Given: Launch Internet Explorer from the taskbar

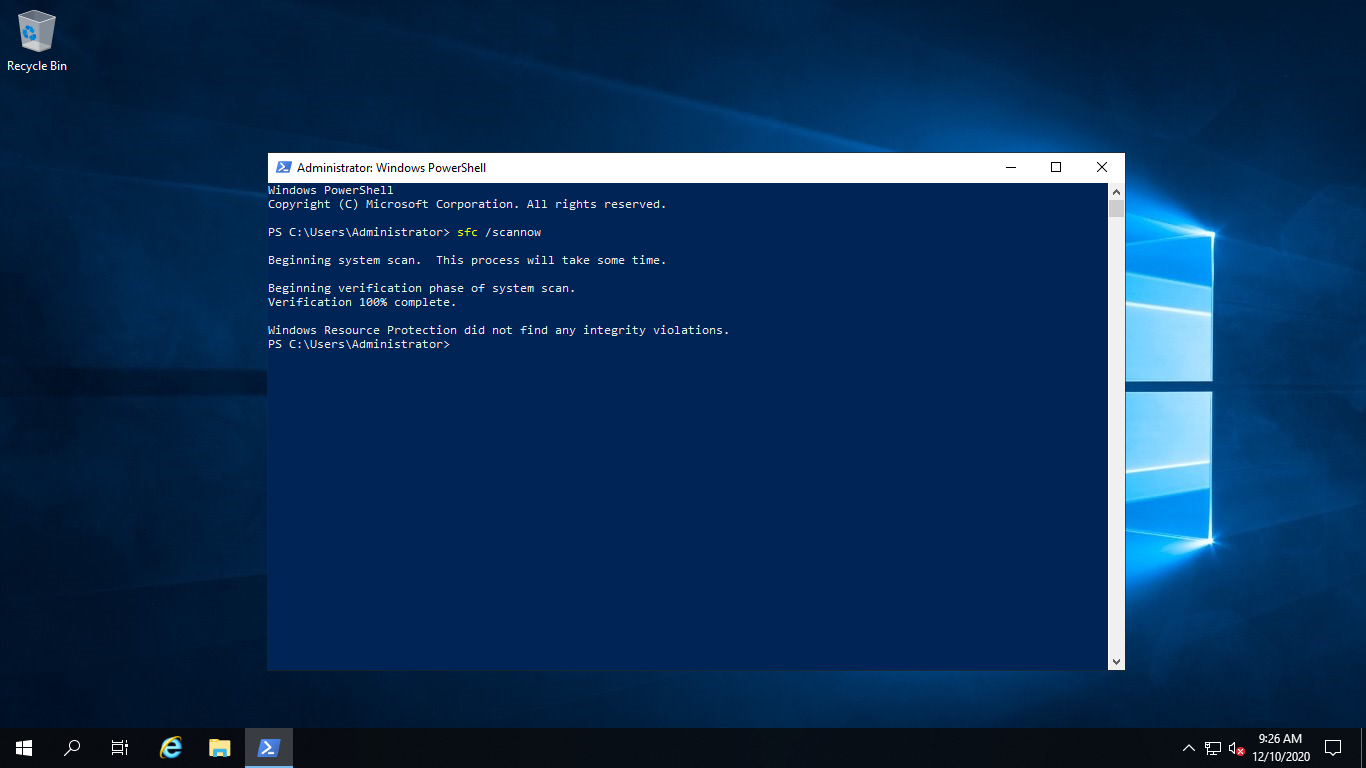Looking at the screenshot, I should click(x=172, y=747).
